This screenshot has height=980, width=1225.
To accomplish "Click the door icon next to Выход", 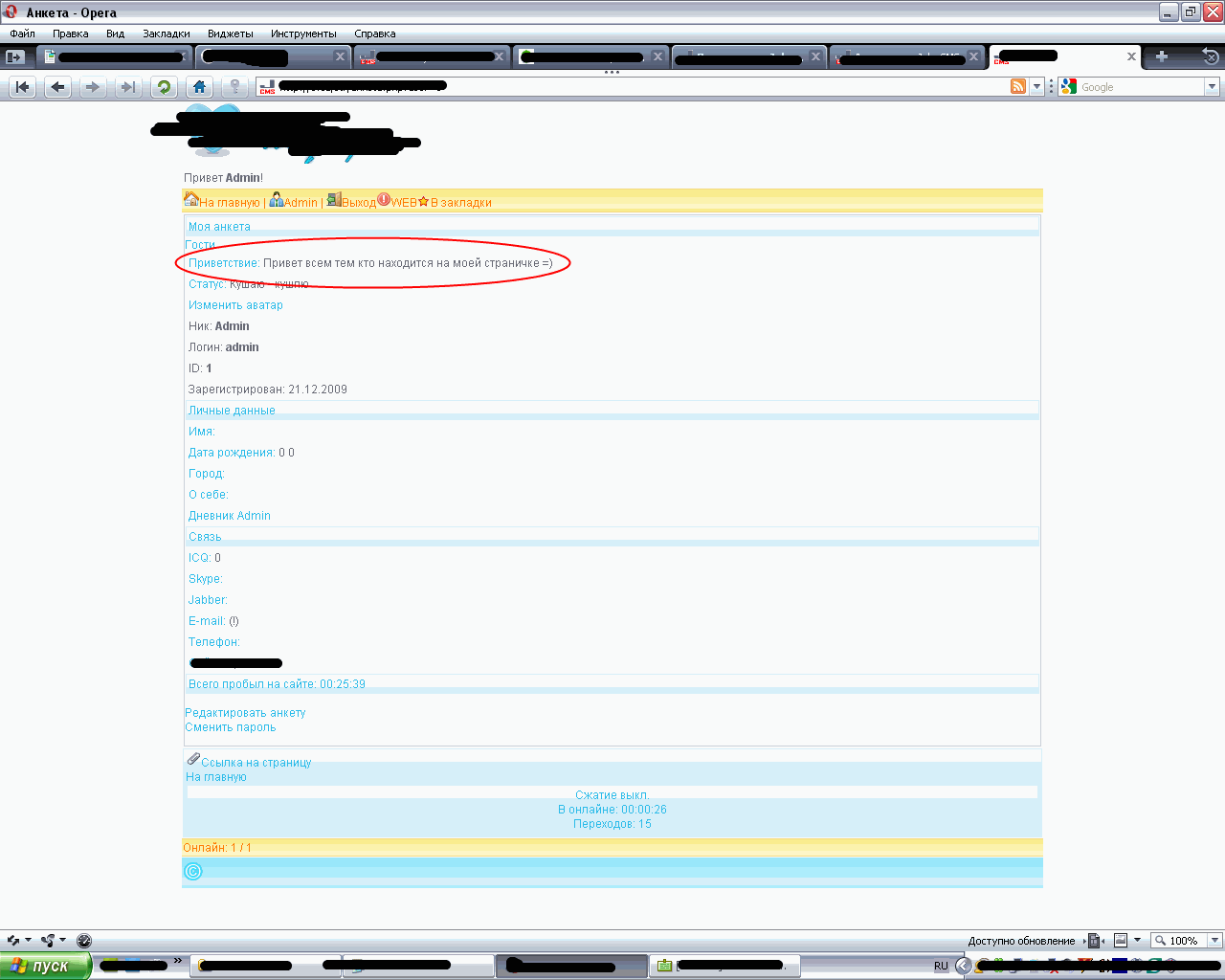I will (334, 199).
